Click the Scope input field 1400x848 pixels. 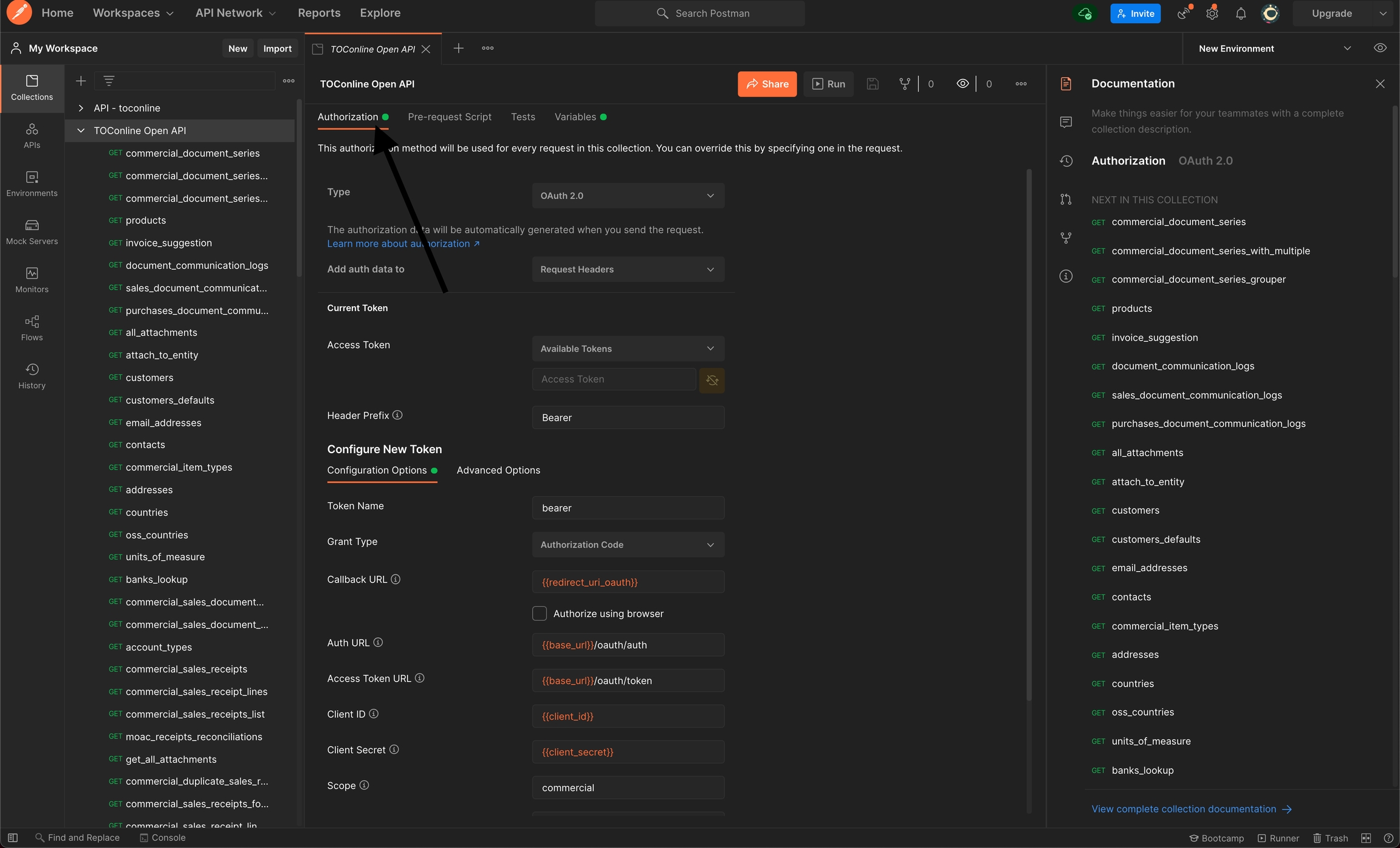pyautogui.click(x=628, y=787)
